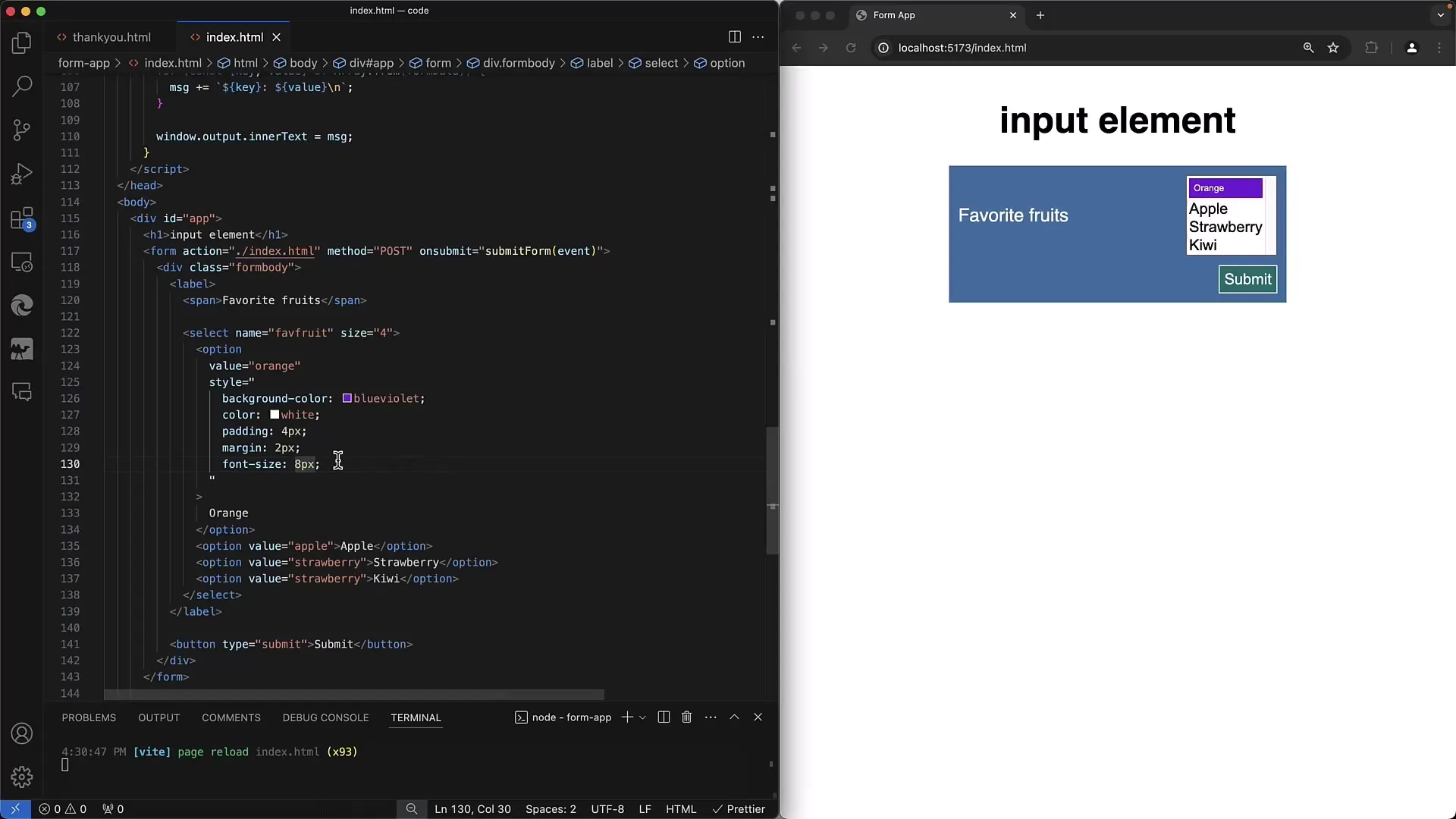
Task: Click the white color swatch in code
Action: (275, 415)
